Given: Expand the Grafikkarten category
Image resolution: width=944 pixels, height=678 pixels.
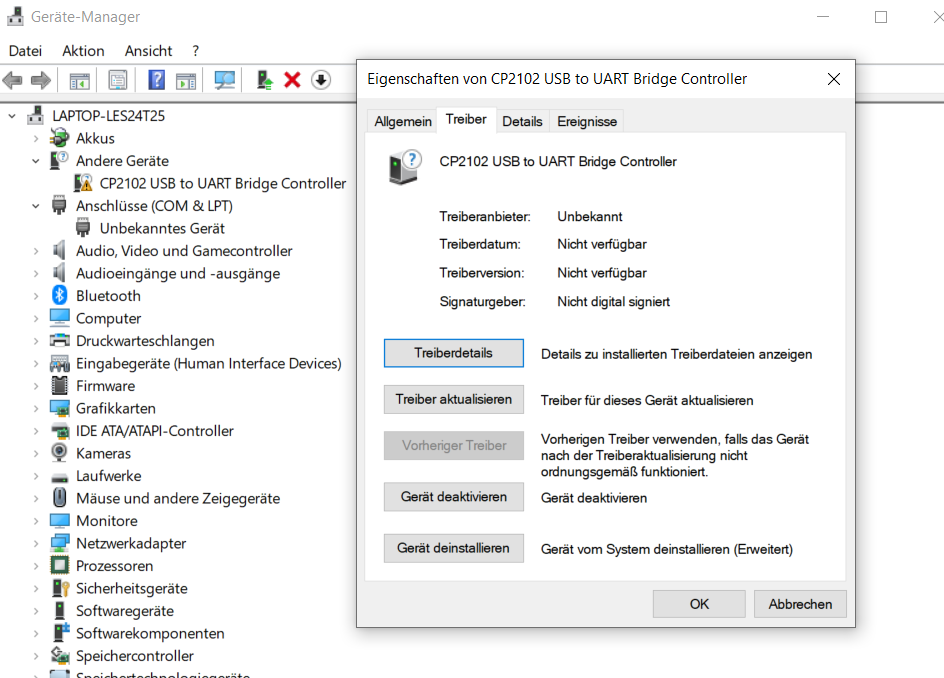Looking at the screenshot, I should (x=36, y=408).
